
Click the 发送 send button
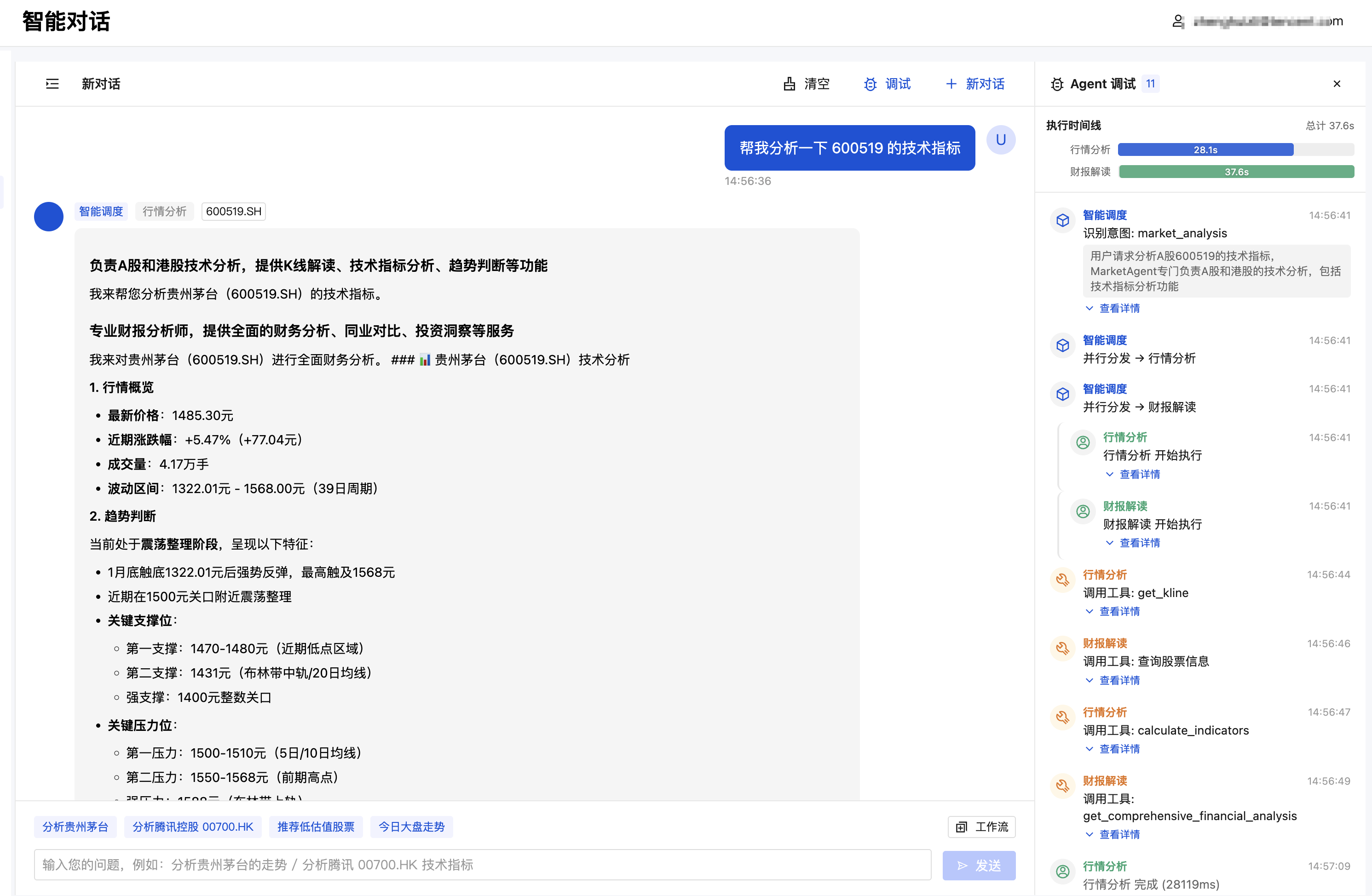click(x=979, y=866)
